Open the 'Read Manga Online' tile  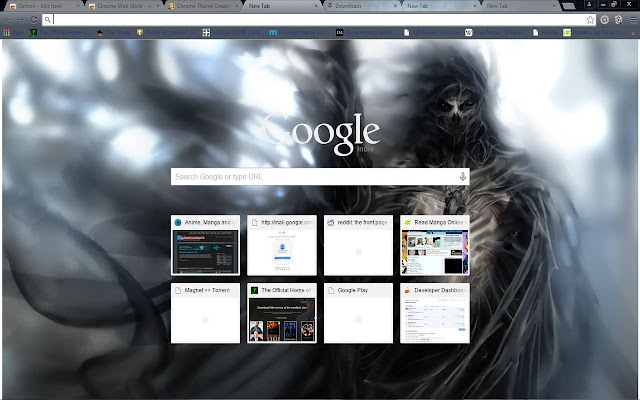(435, 245)
